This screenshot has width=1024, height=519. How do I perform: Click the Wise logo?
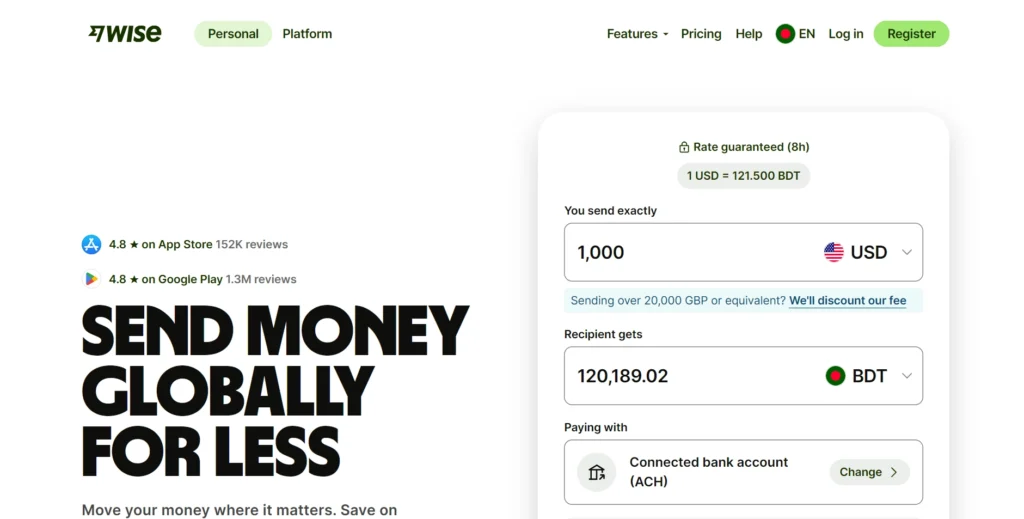pyautogui.click(x=124, y=33)
